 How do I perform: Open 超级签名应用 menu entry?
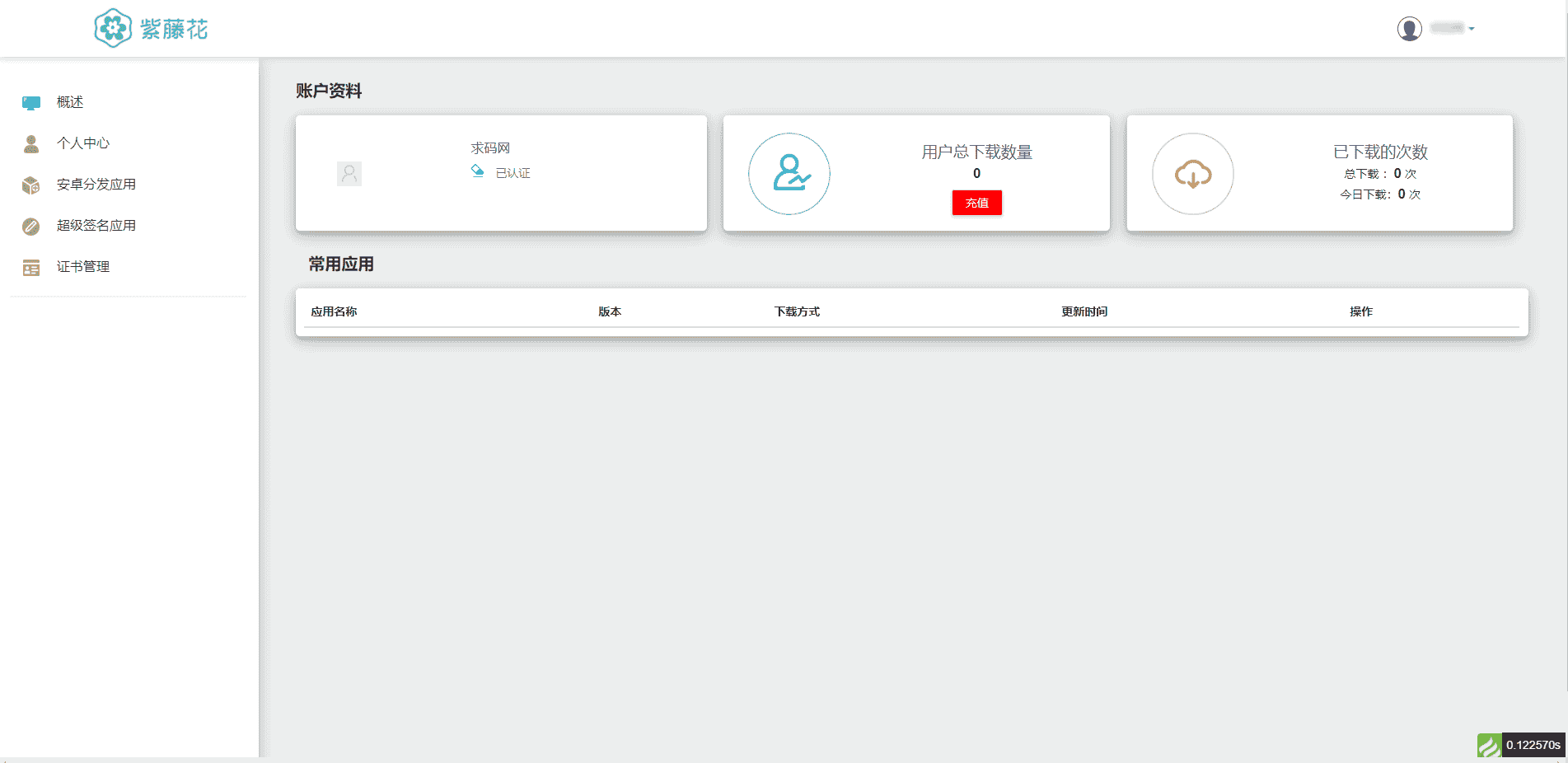coord(96,226)
